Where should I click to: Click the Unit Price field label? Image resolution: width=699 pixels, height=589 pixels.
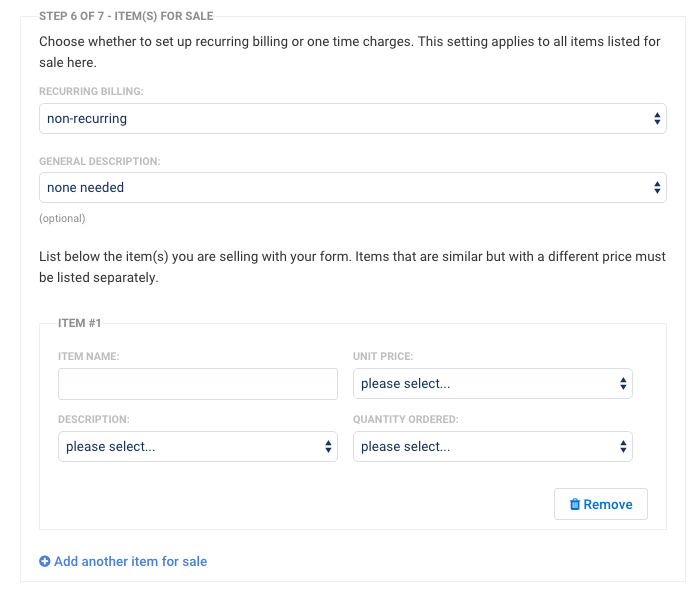point(383,356)
